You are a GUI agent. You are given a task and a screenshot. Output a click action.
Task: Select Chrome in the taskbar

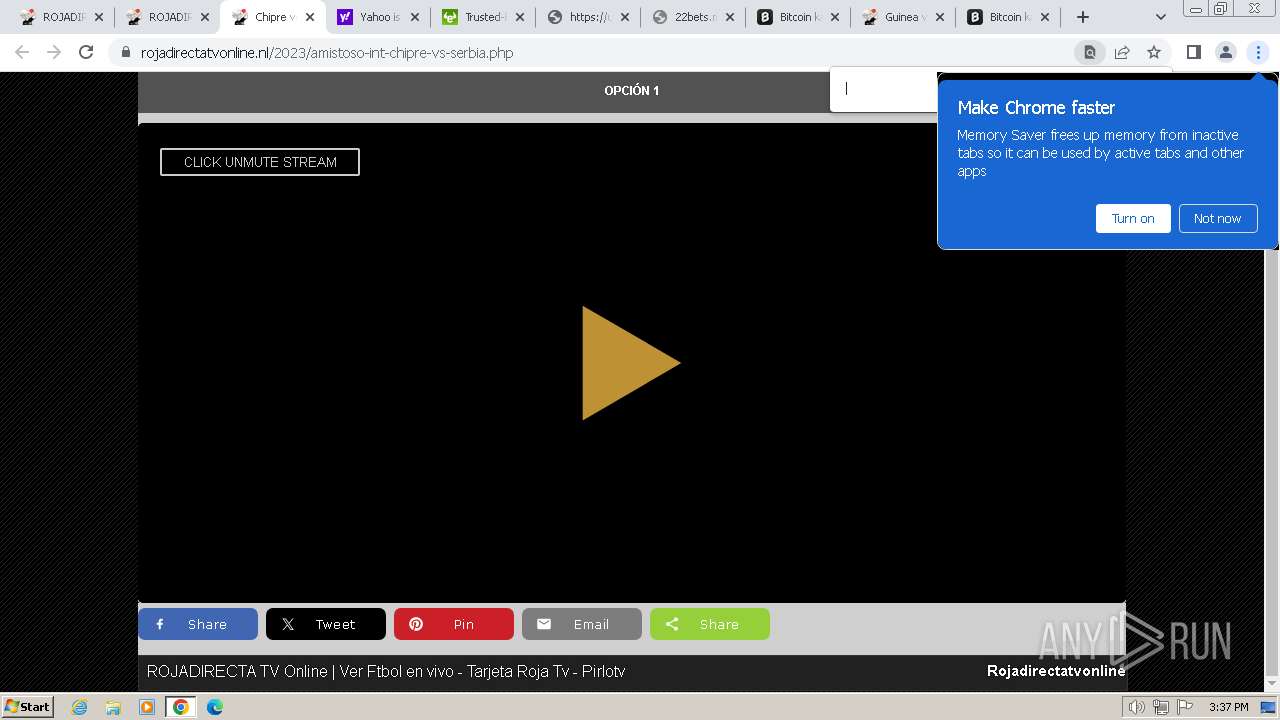[x=181, y=707]
